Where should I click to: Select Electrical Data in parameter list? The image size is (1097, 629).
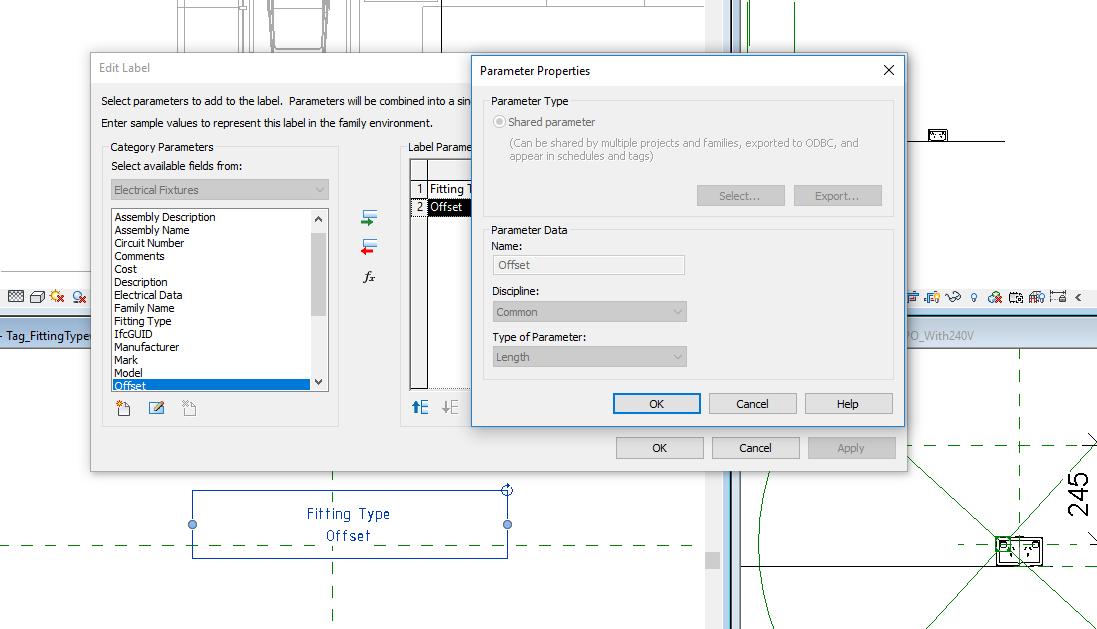click(x=211, y=295)
